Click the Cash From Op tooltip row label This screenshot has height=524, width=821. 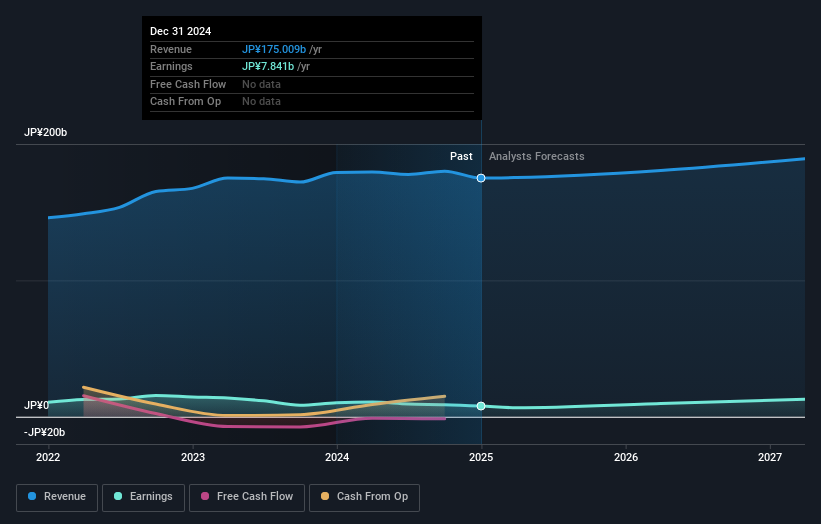(x=185, y=102)
